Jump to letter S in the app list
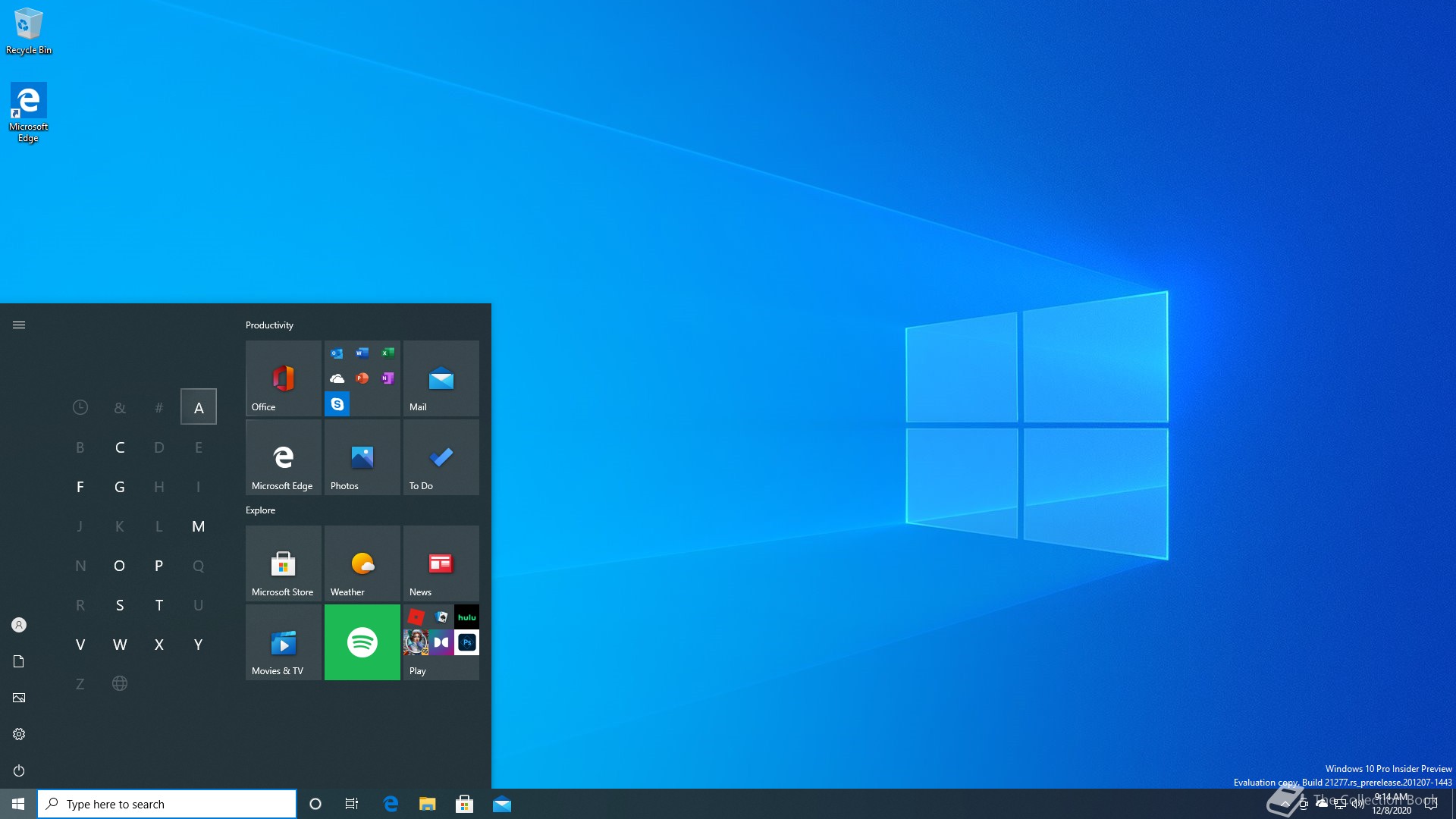Viewport: 1456px width, 819px height. click(119, 605)
